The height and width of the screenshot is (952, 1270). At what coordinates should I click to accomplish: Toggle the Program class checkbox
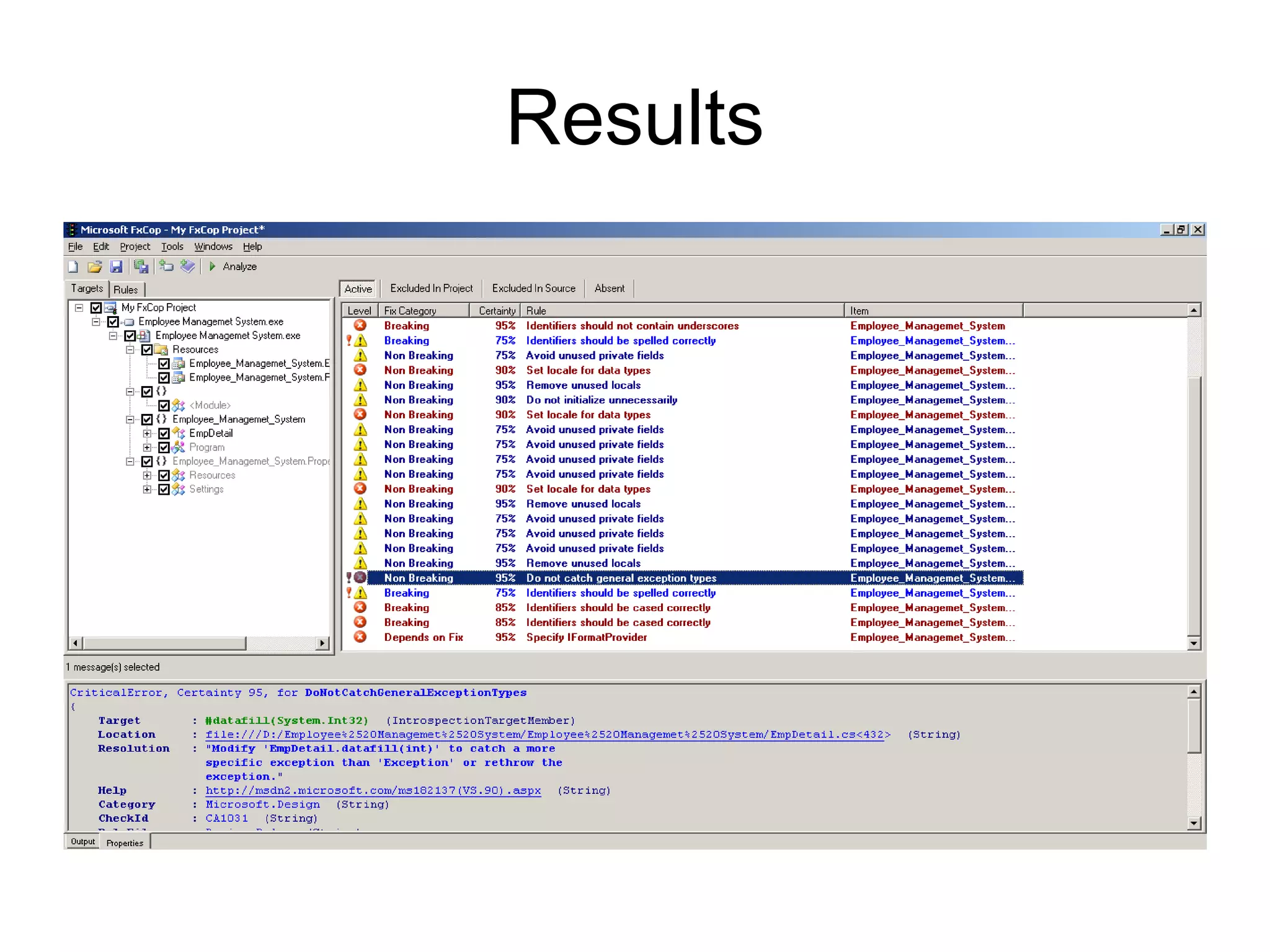pos(164,447)
